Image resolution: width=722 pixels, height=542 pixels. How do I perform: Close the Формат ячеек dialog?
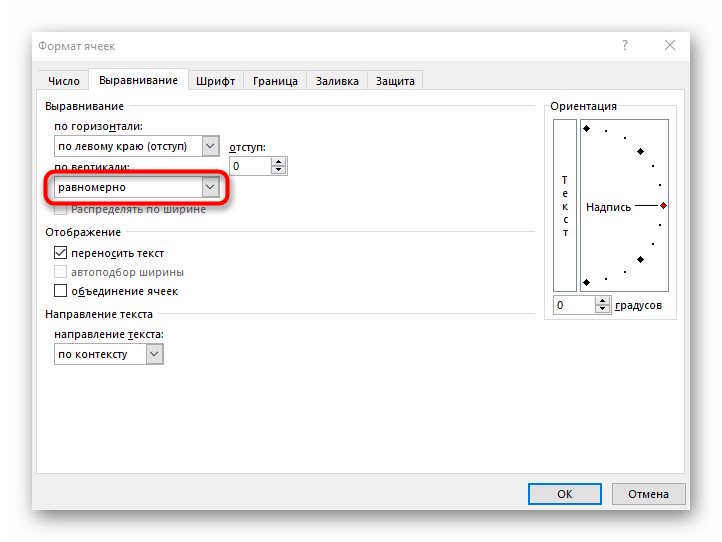point(670,45)
